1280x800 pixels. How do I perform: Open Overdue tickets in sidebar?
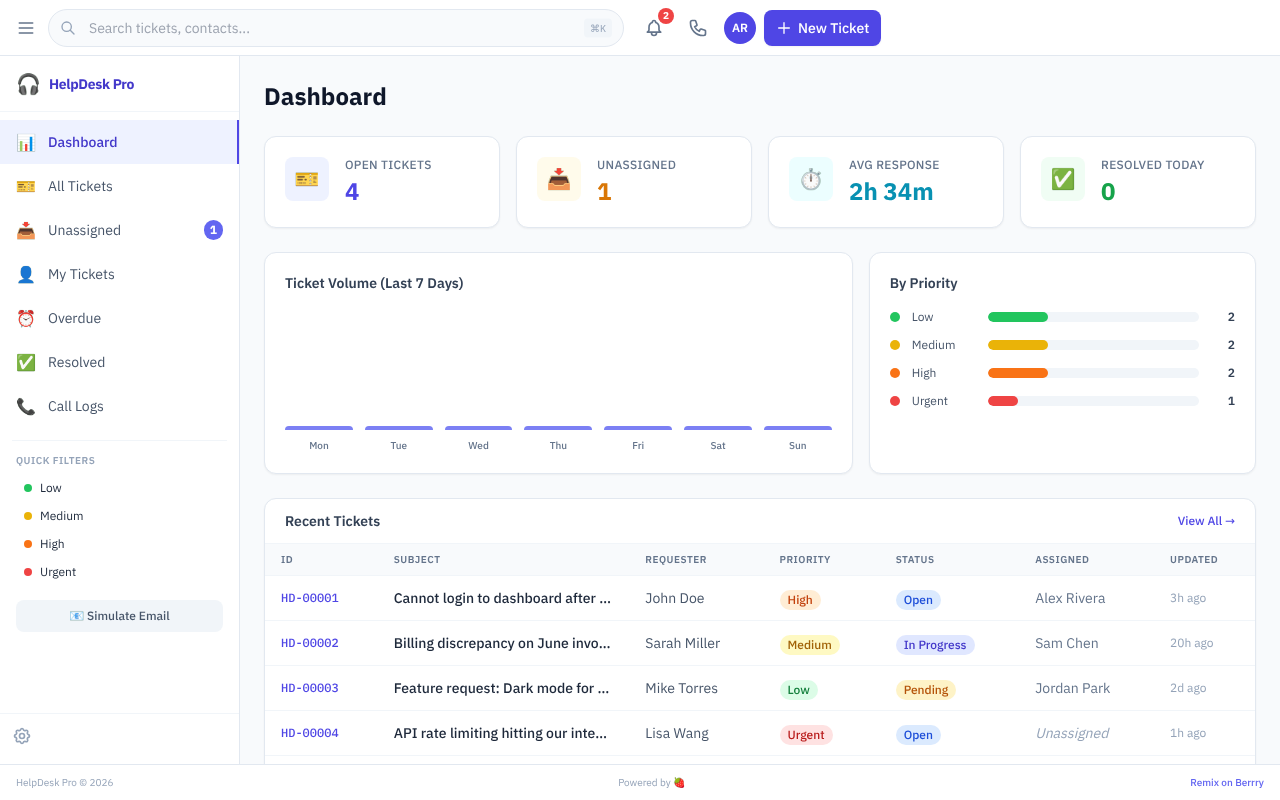119,318
